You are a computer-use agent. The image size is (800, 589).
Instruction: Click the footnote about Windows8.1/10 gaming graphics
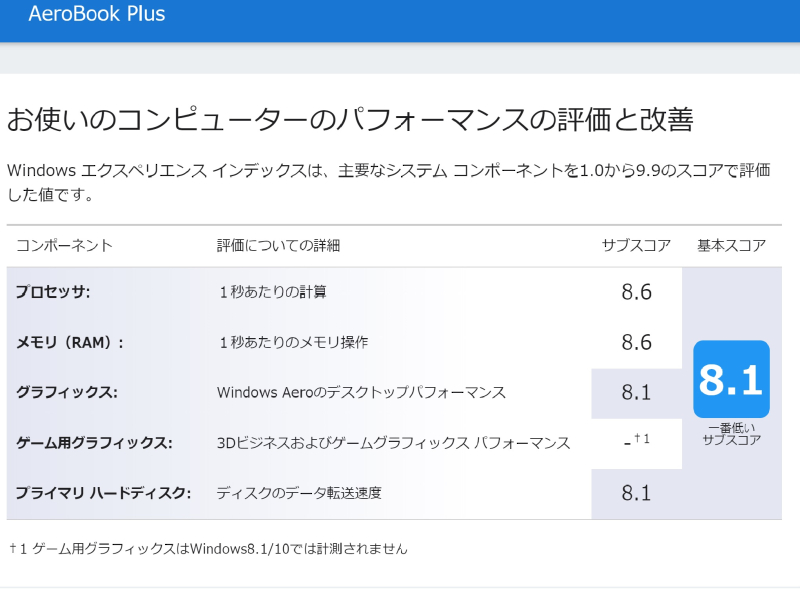point(209,549)
